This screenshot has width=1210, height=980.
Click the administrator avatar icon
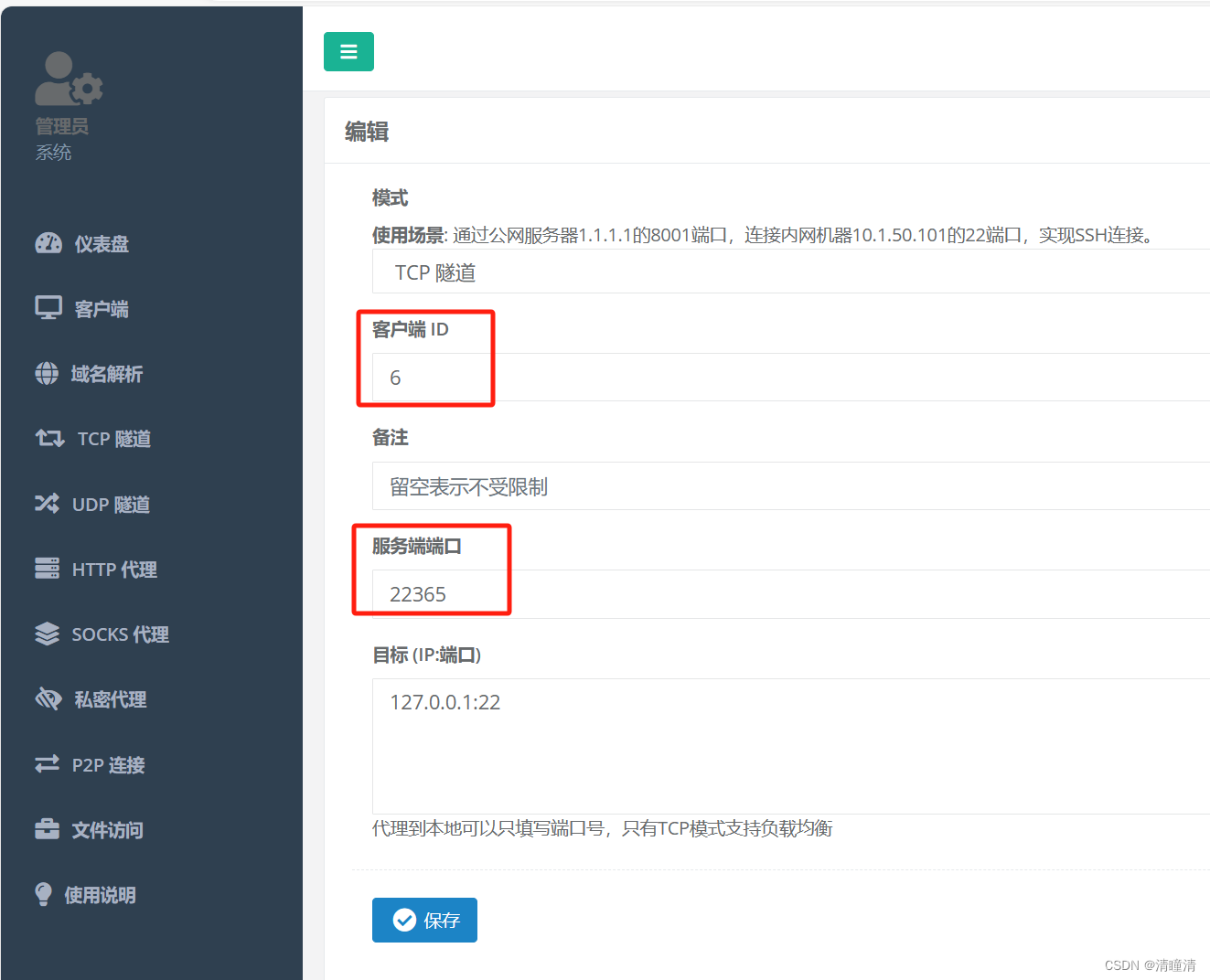(x=69, y=79)
